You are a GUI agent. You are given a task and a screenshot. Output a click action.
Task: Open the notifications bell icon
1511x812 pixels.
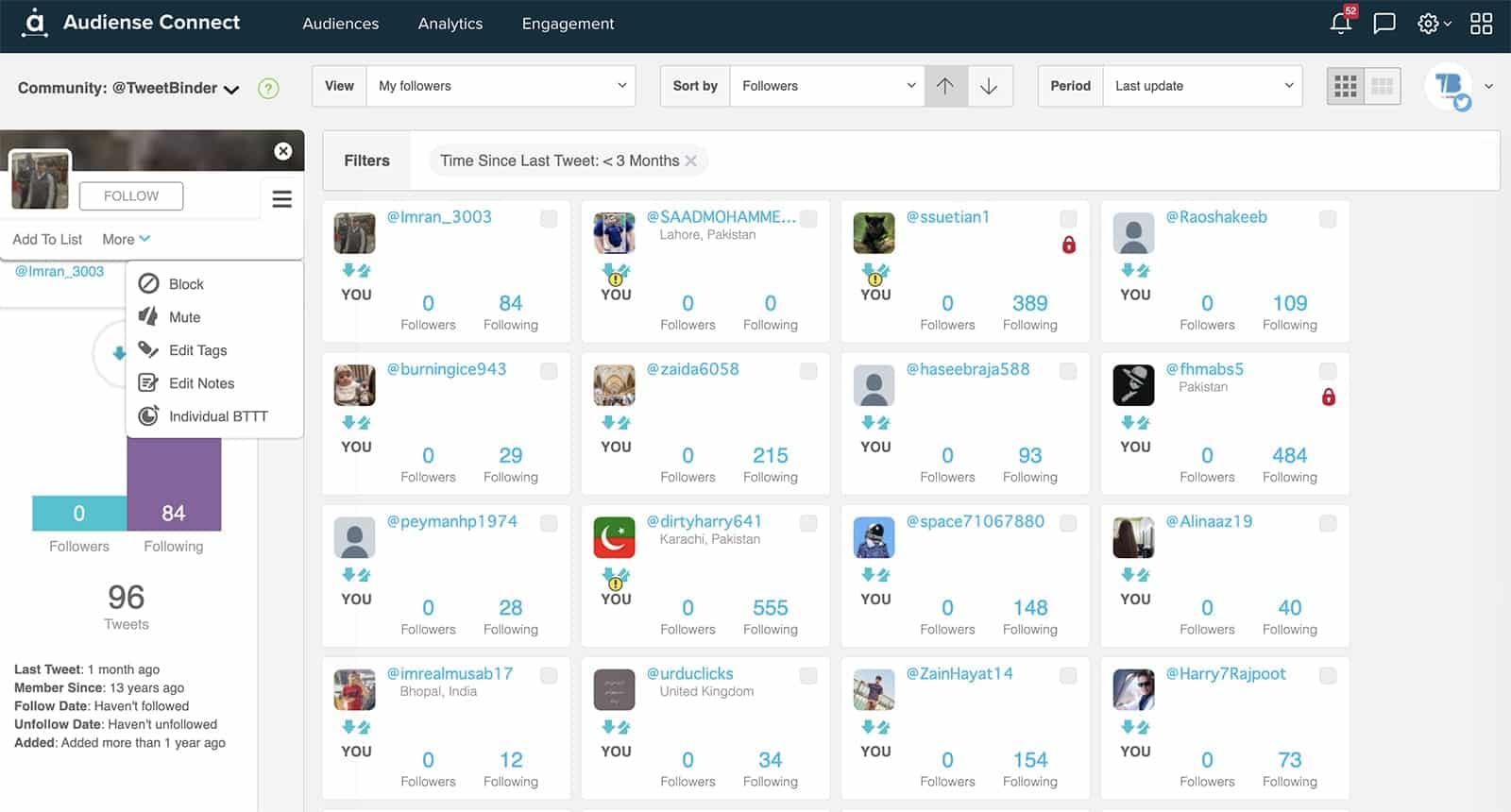click(x=1341, y=23)
